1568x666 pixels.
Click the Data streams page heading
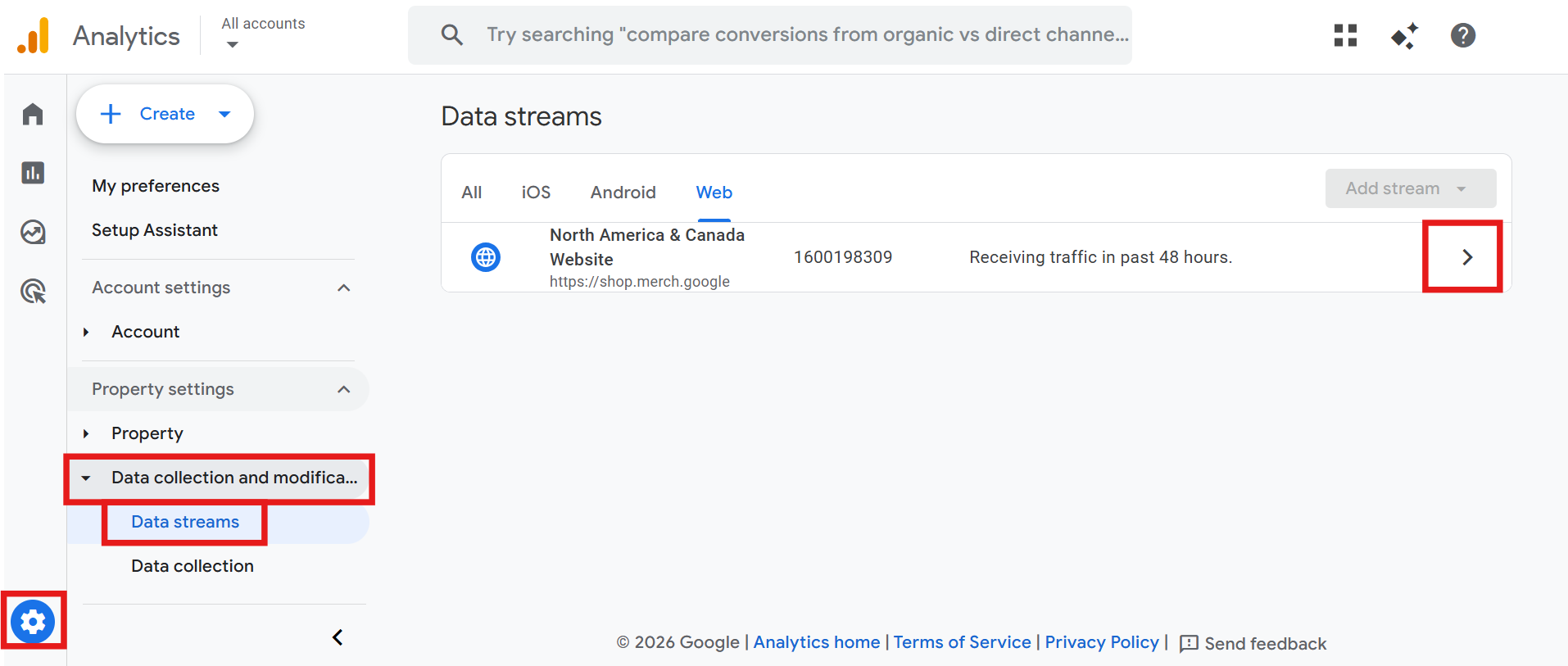pos(522,116)
